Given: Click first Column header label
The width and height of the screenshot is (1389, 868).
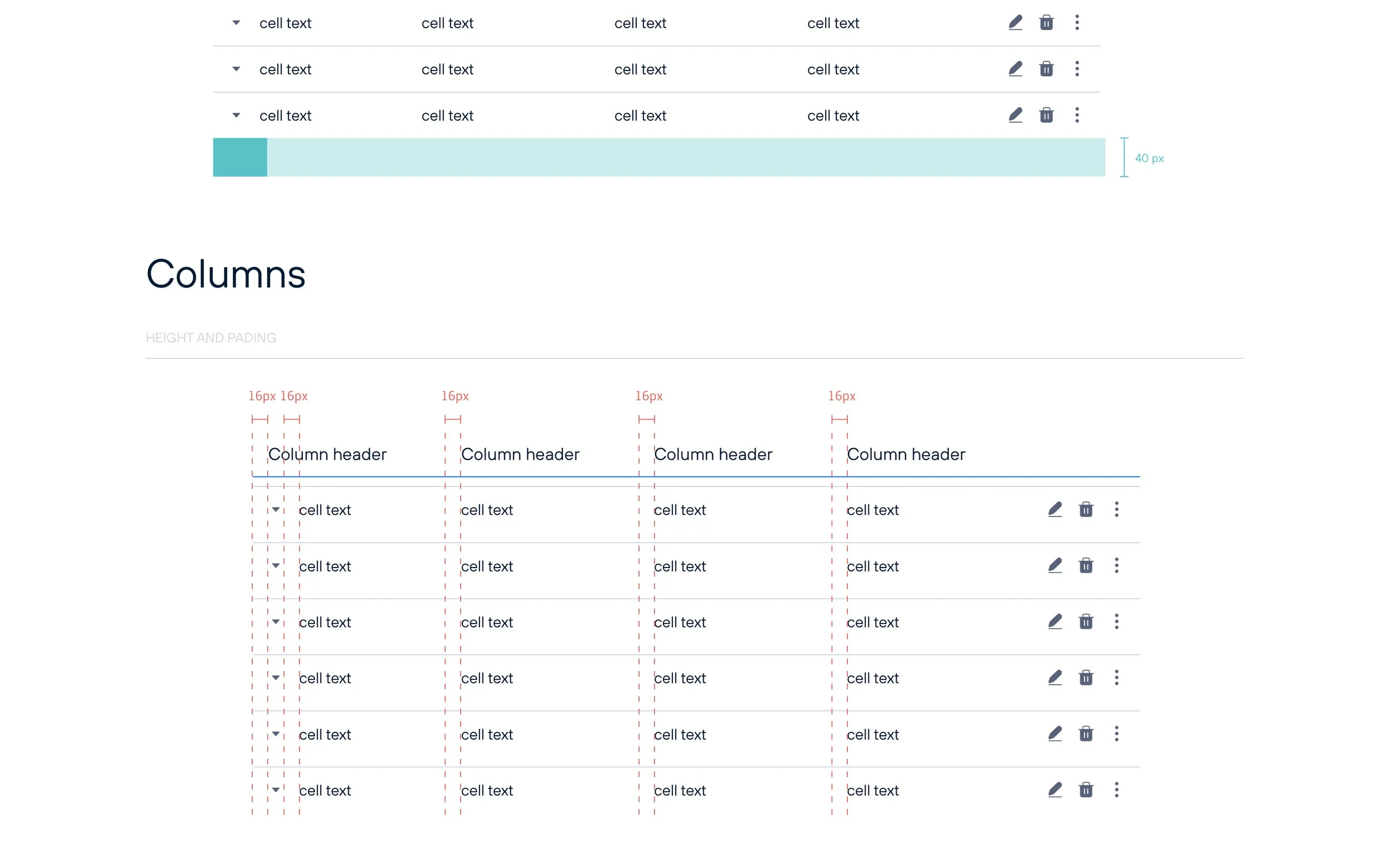Looking at the screenshot, I should tap(327, 454).
